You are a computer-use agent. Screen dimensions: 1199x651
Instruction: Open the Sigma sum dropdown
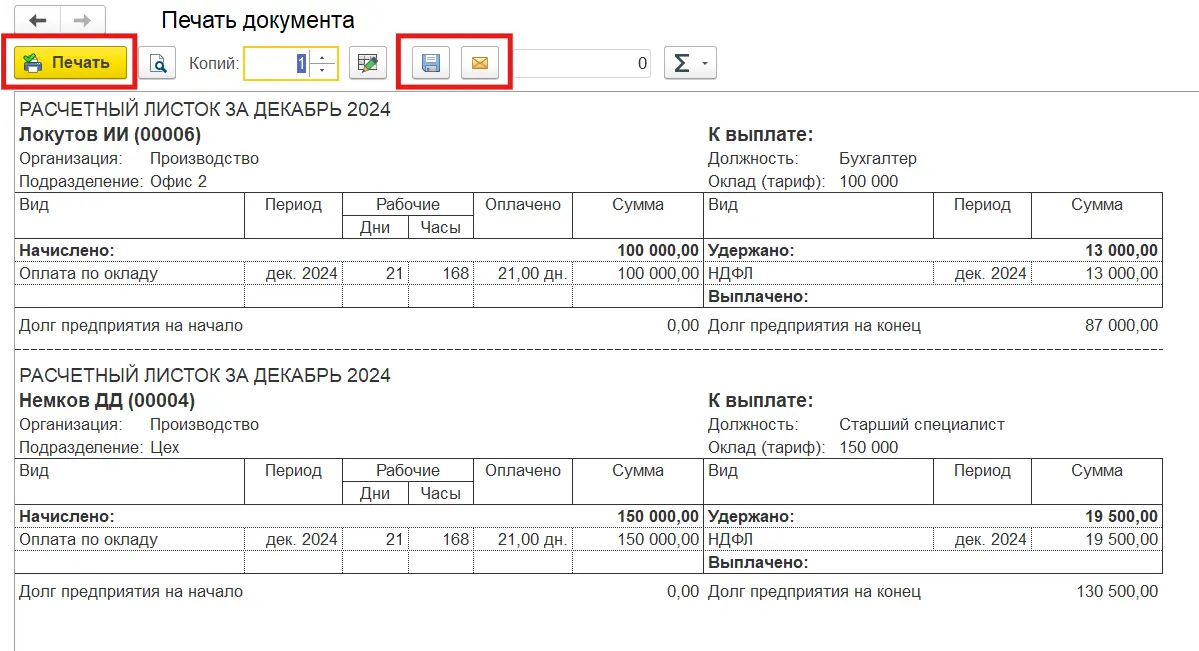[689, 64]
